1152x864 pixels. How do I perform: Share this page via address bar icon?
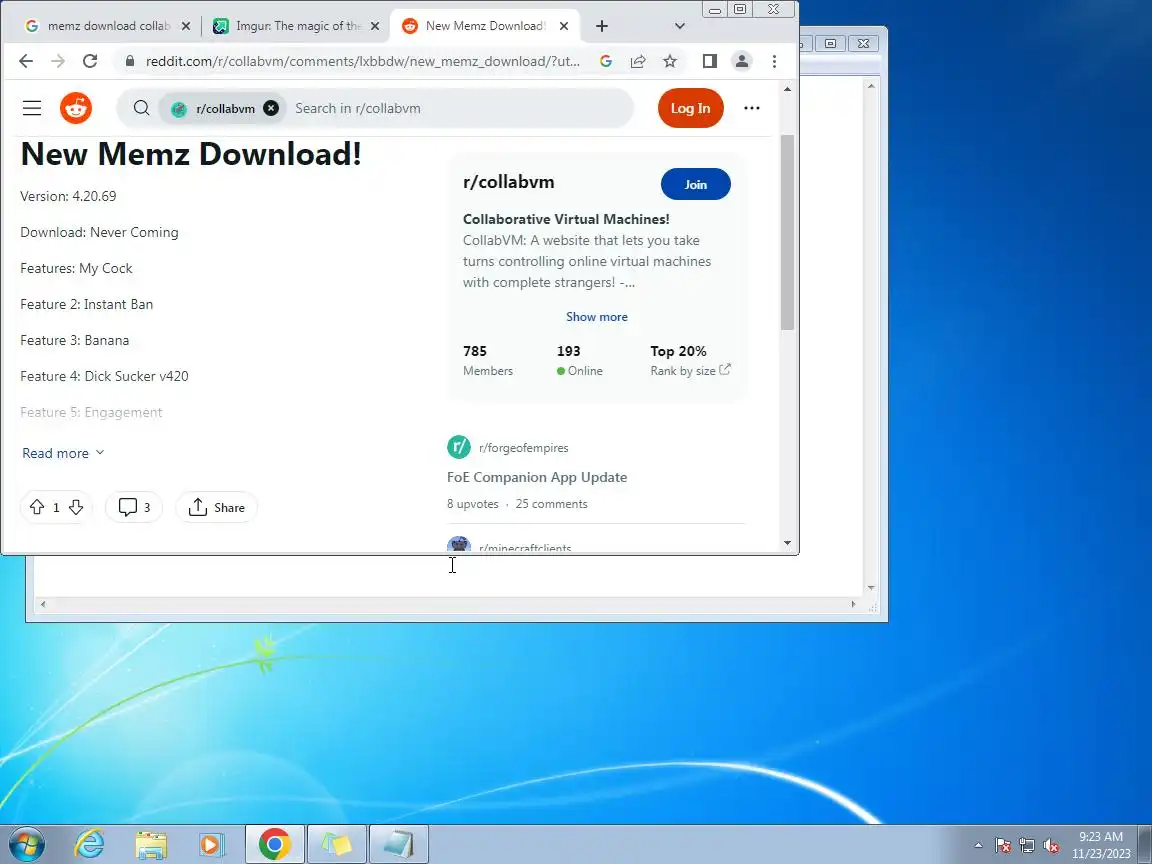[638, 61]
